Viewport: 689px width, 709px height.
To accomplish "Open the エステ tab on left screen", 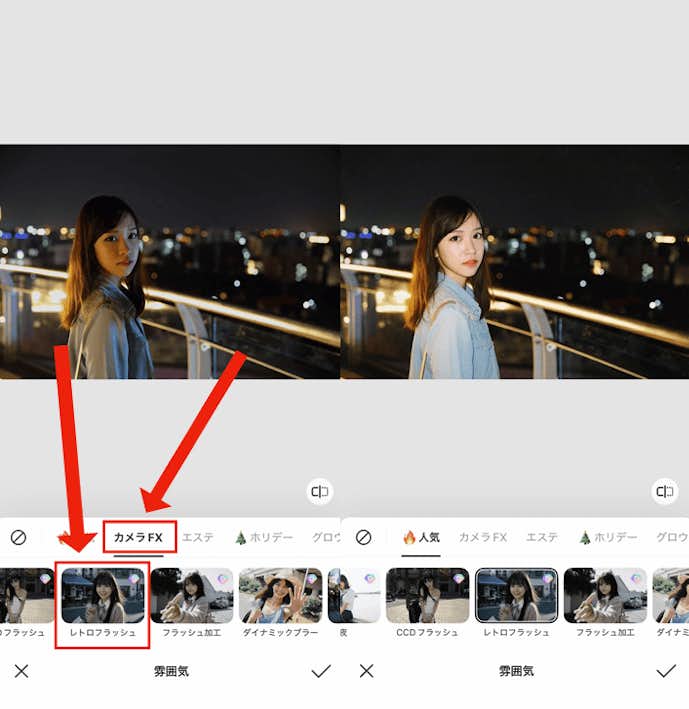I will [198, 537].
